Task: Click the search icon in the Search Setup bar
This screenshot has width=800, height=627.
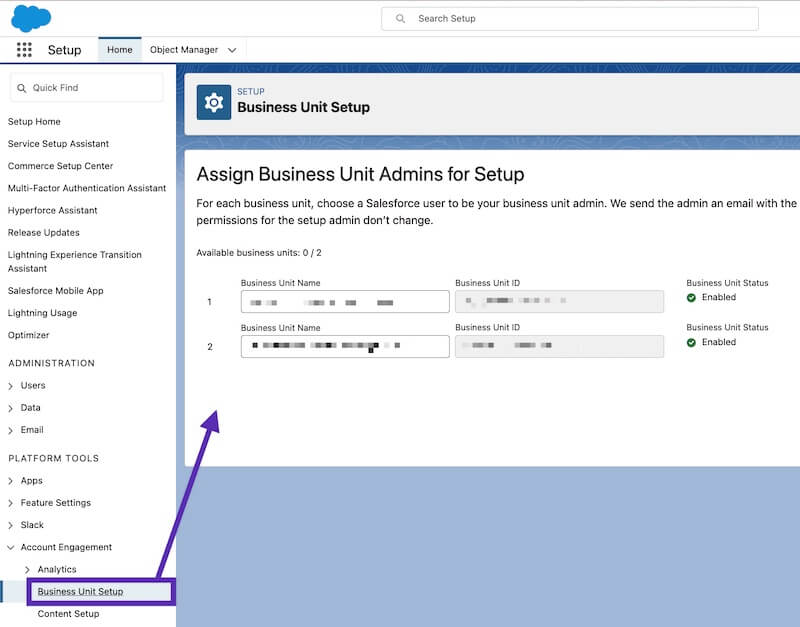Action: pos(401,18)
